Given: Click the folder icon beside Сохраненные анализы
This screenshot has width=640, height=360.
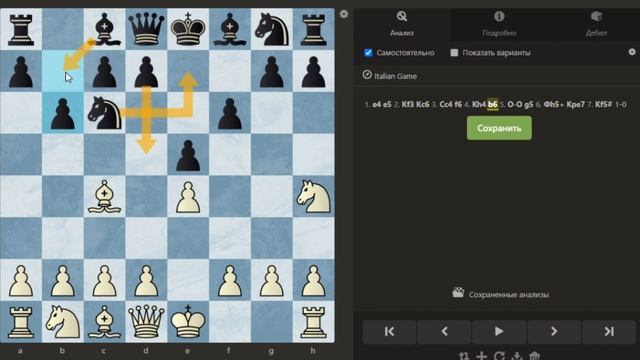Looking at the screenshot, I should point(458,293).
